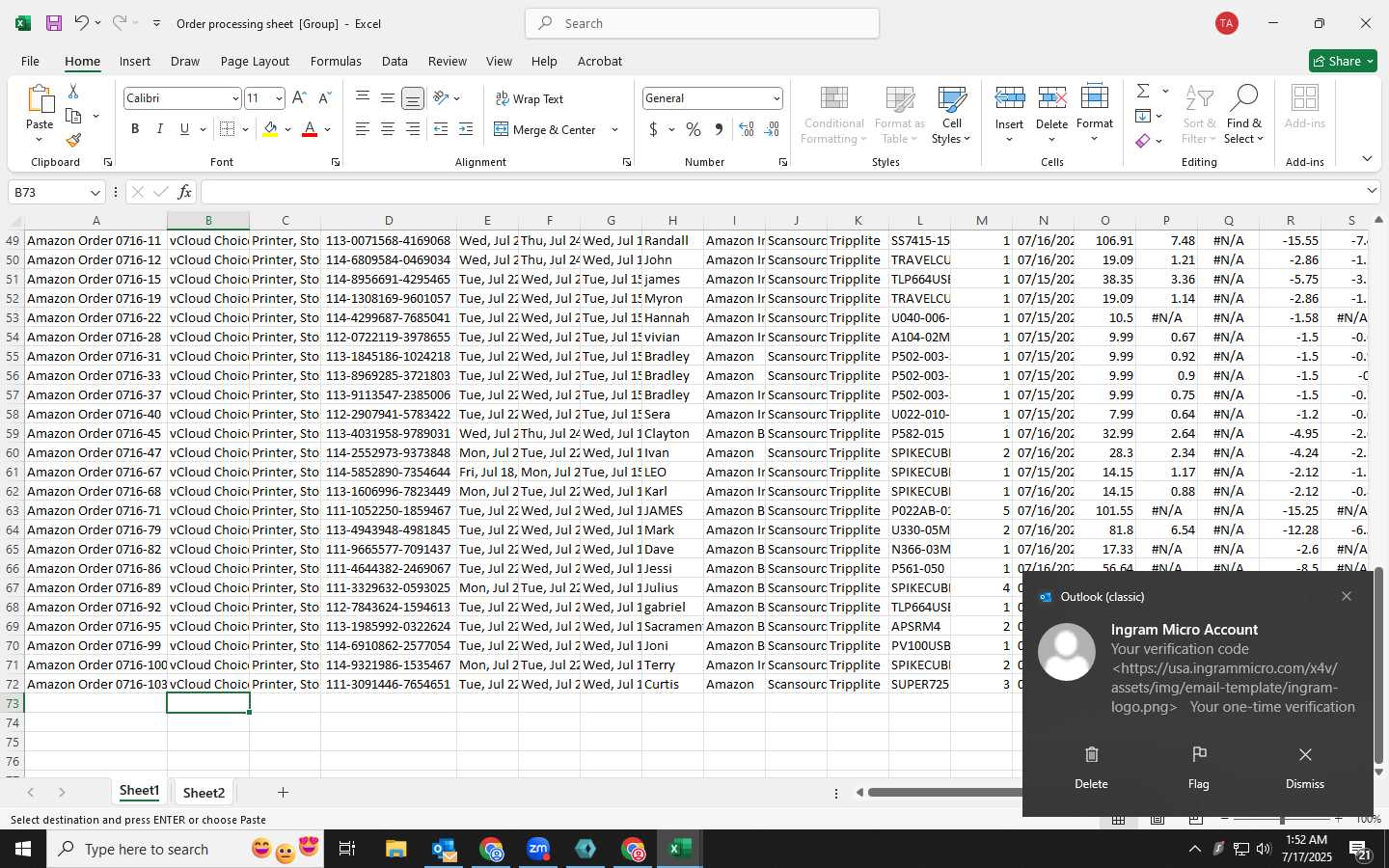Decrease font size with small A icon
Viewport: 1389px width, 868px height.
tap(324, 98)
